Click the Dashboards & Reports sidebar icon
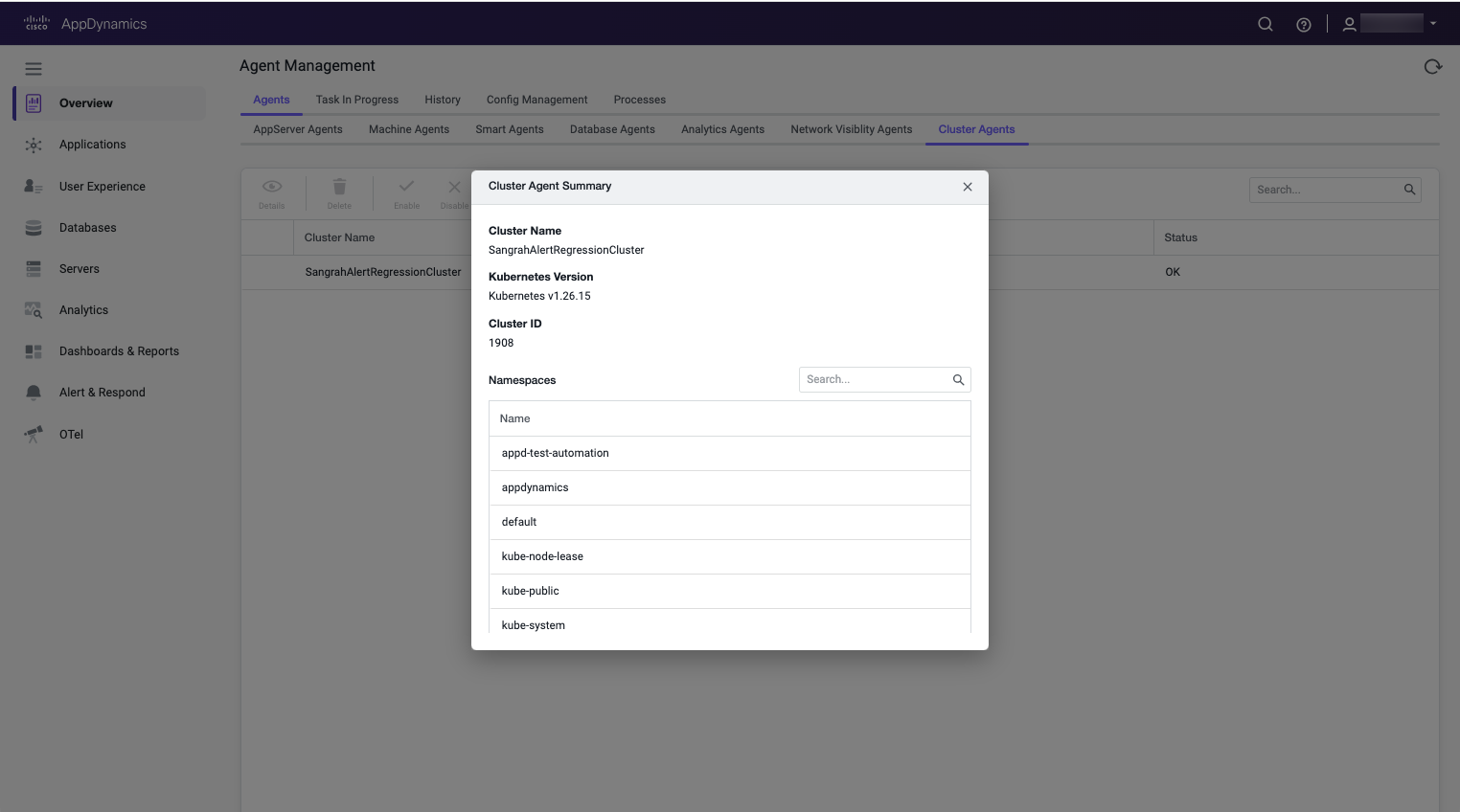Screen dimensions: 1460x812 pyautogui.click(x=34, y=351)
